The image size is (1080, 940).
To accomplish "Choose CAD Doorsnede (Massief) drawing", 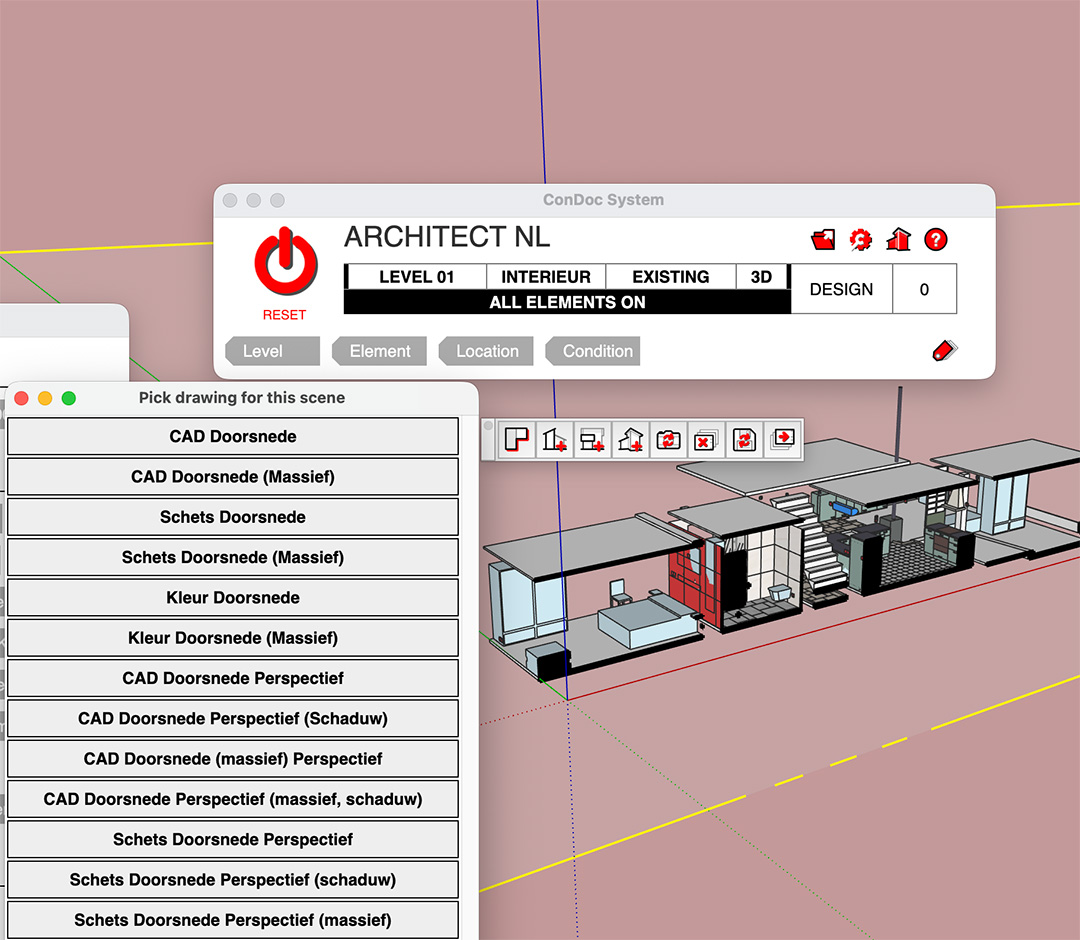I will click(x=233, y=477).
